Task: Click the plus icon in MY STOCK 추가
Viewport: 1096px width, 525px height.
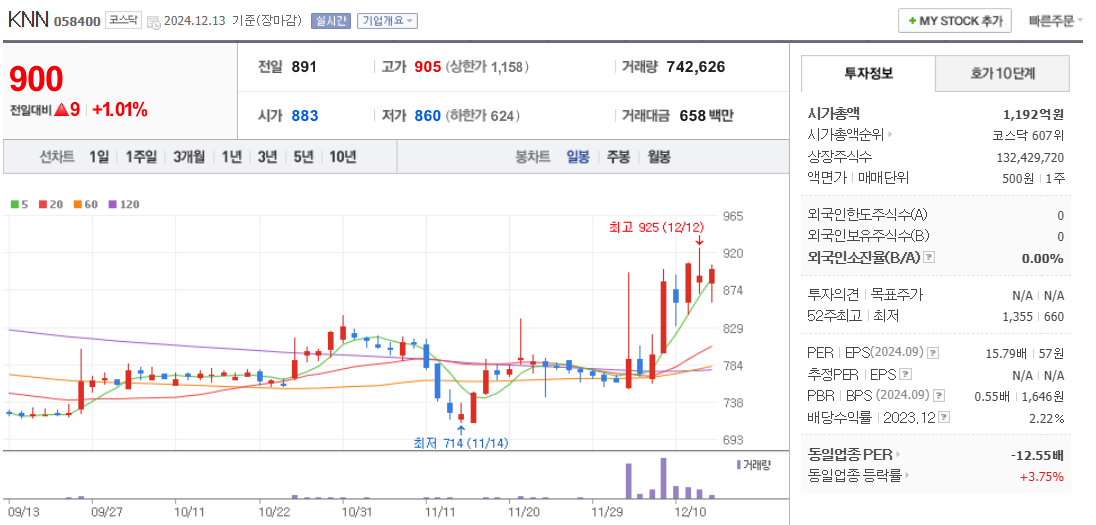Action: 911,21
